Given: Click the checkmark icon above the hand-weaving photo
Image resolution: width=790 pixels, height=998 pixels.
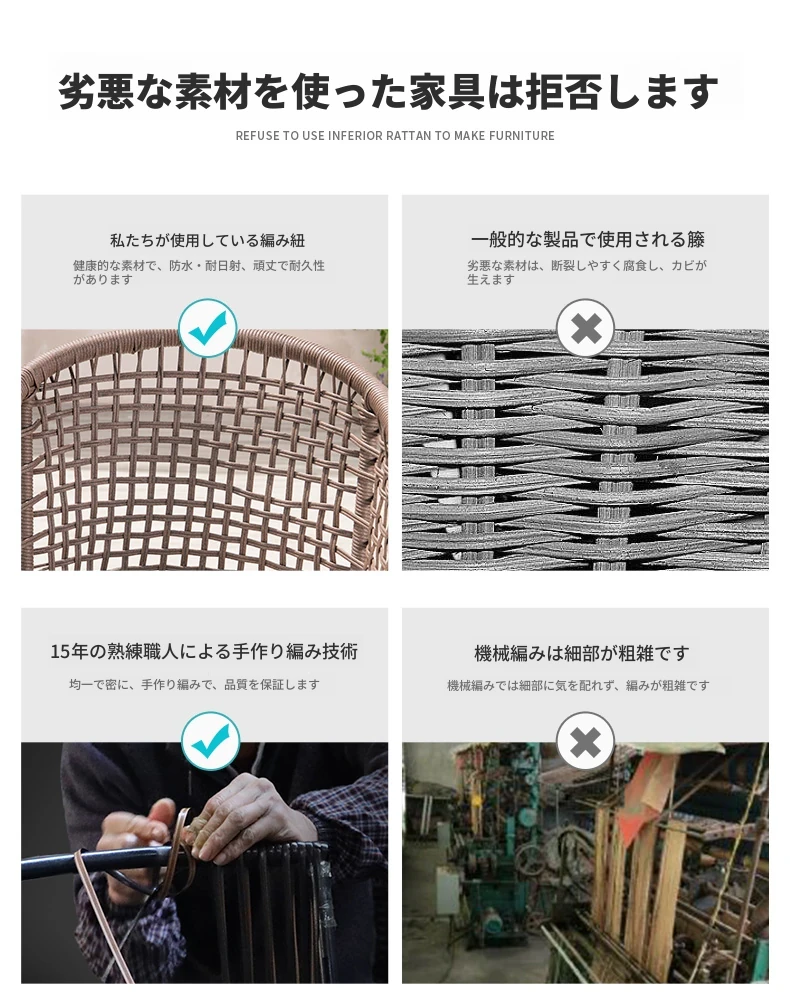Looking at the screenshot, I should click(210, 741).
